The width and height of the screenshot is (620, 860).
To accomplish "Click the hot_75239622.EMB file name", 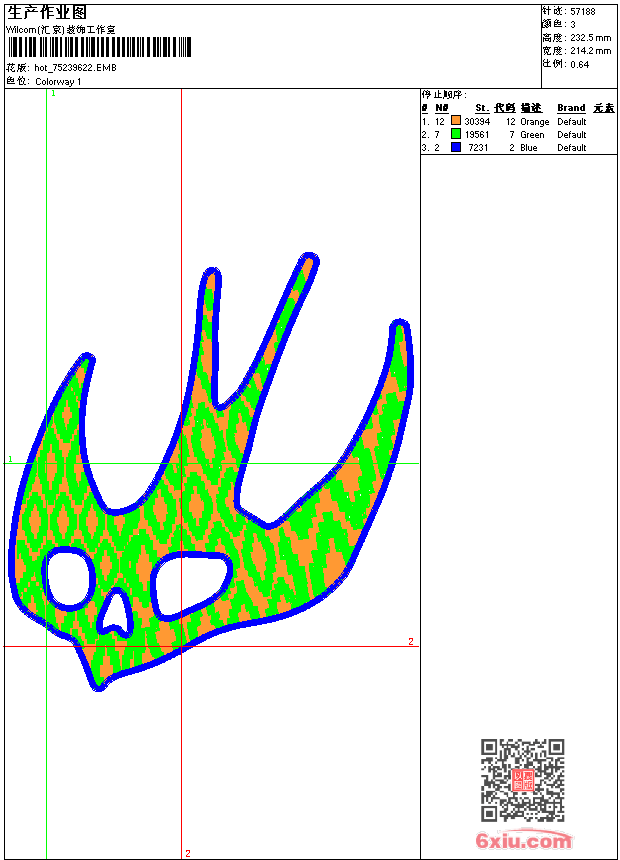I will (x=74, y=69).
